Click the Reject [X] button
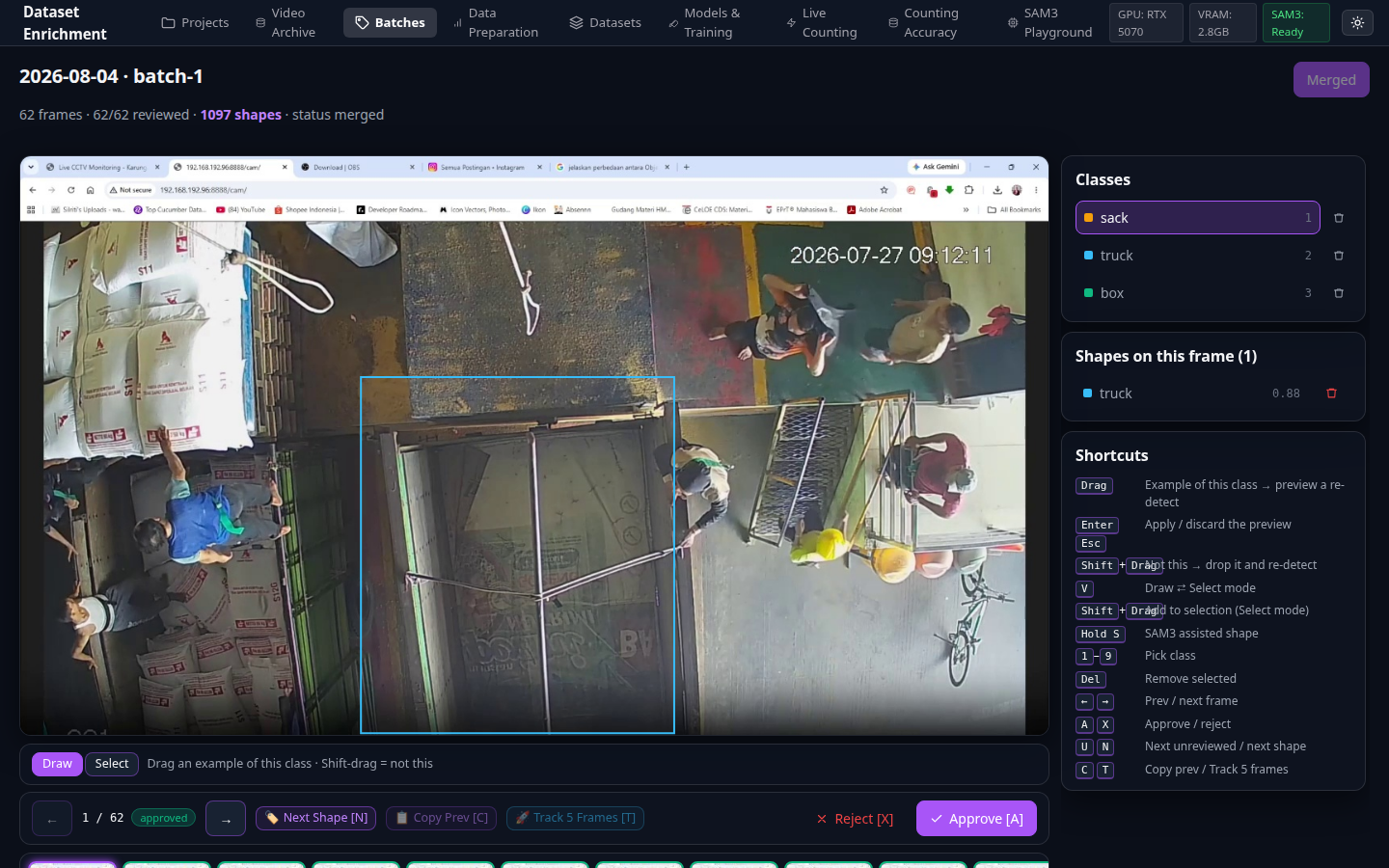 [x=855, y=819]
